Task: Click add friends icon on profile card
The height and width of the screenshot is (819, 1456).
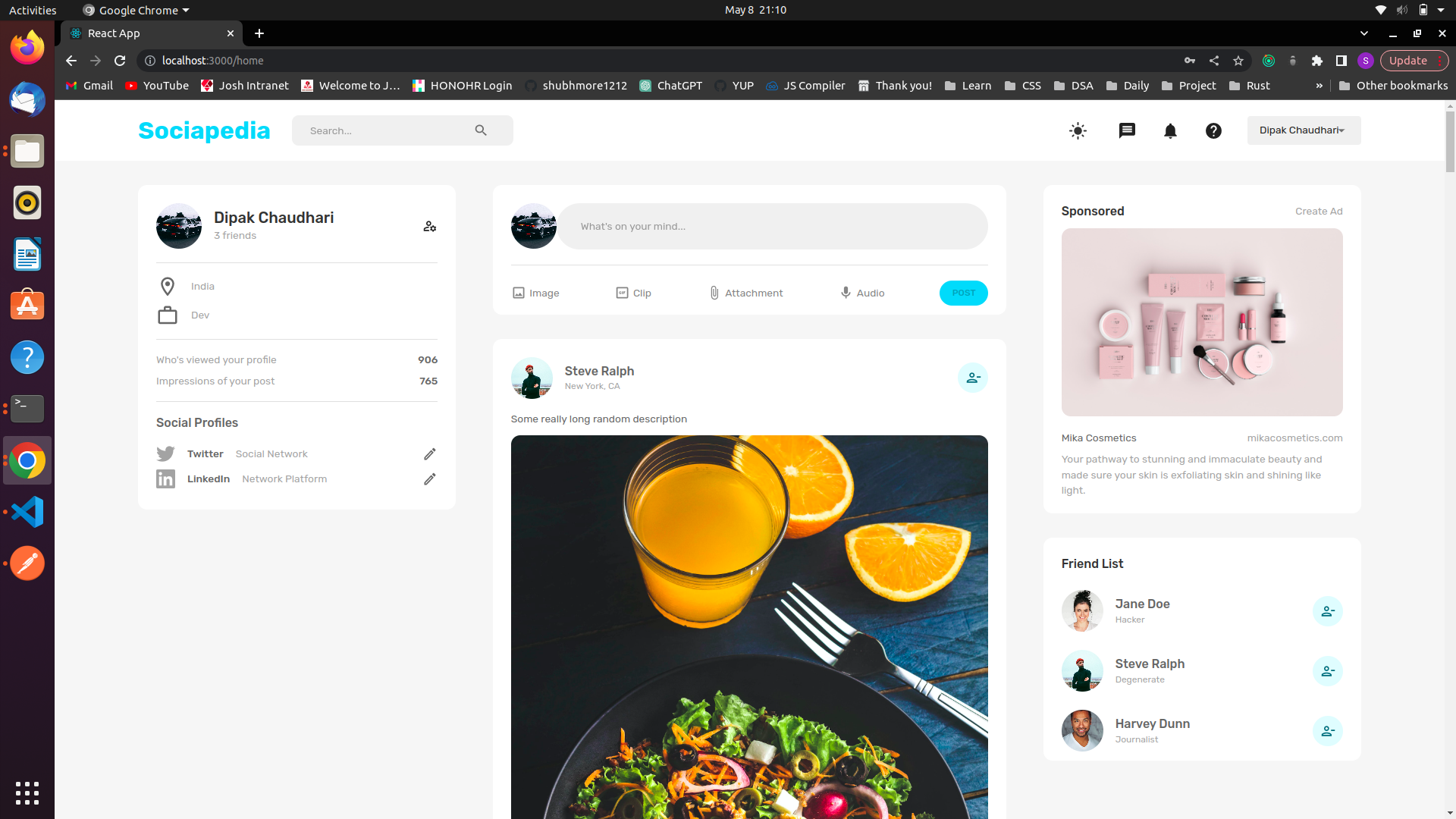Action: (x=429, y=226)
